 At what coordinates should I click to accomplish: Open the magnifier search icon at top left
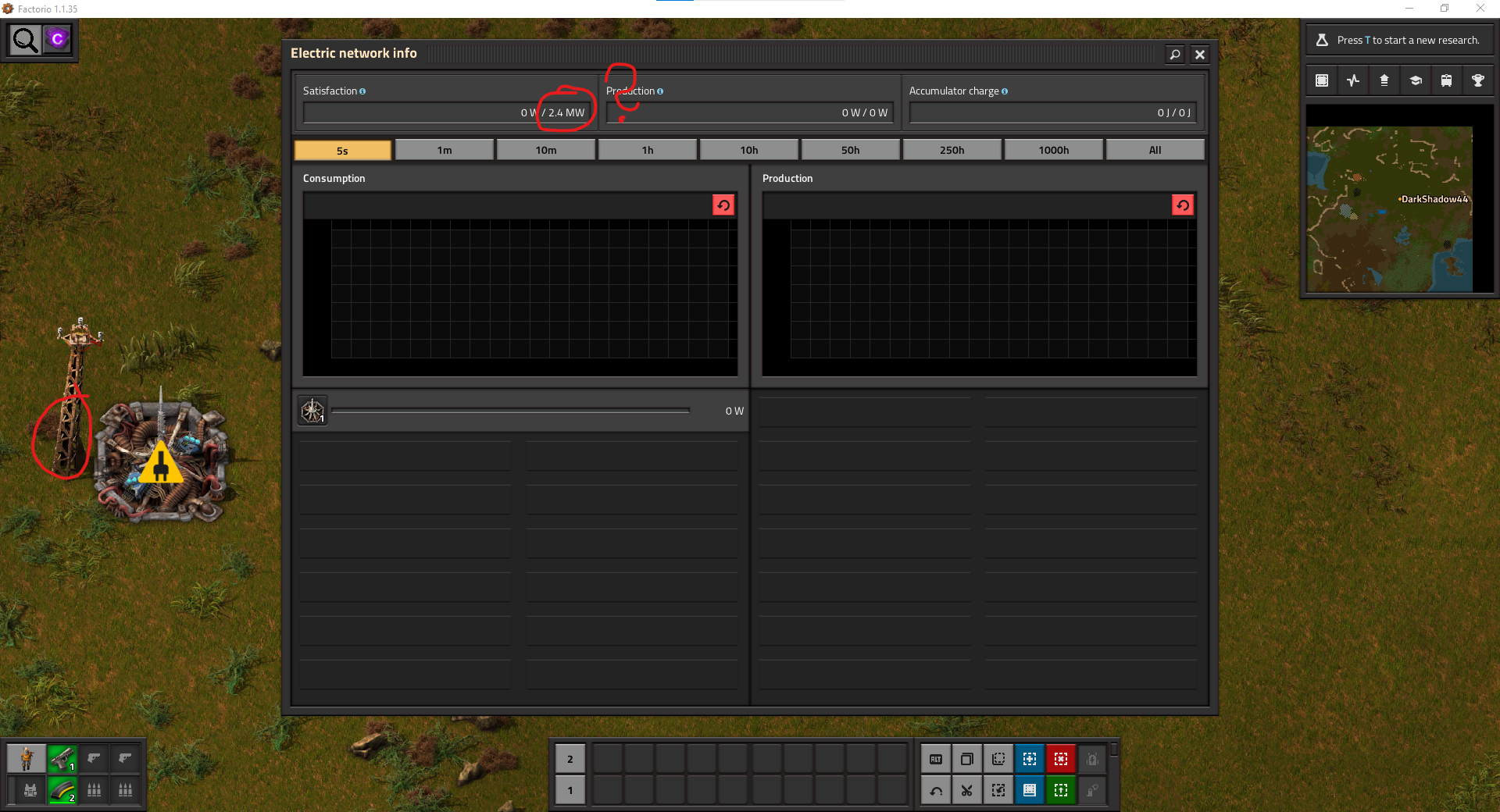pos(25,39)
